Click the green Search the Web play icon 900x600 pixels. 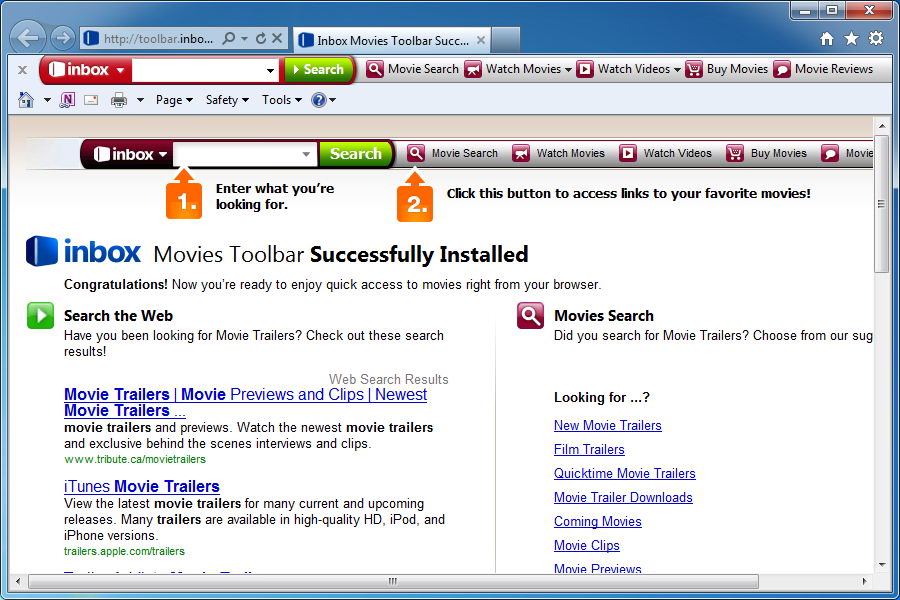(x=40, y=315)
